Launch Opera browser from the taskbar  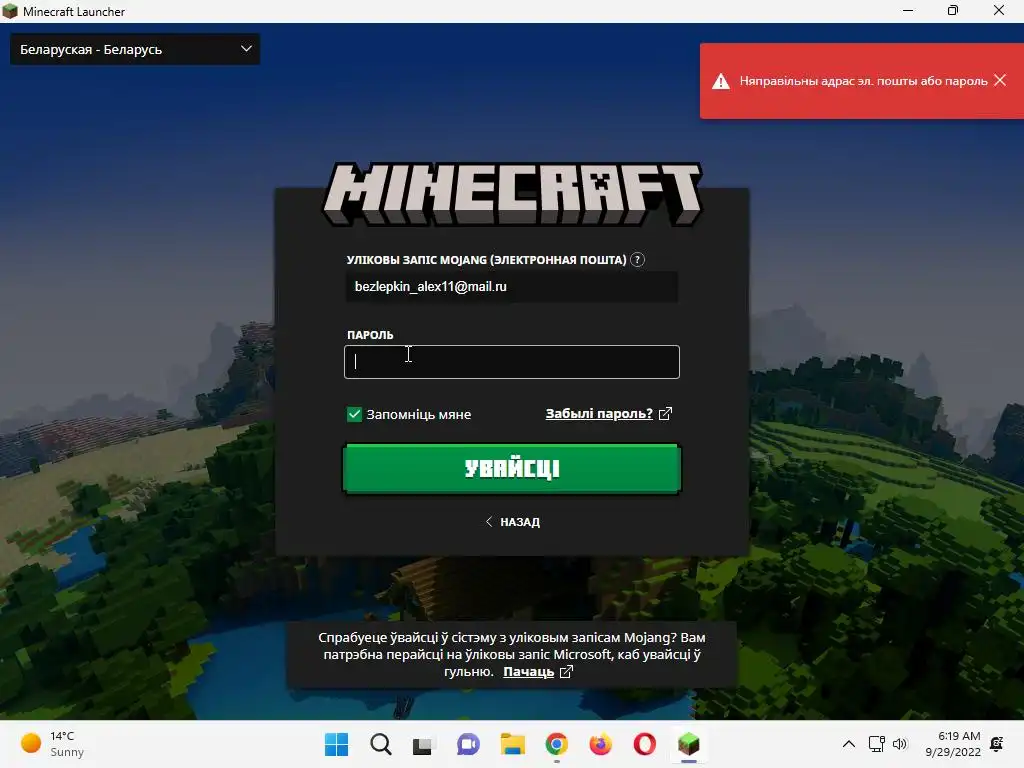pos(645,744)
